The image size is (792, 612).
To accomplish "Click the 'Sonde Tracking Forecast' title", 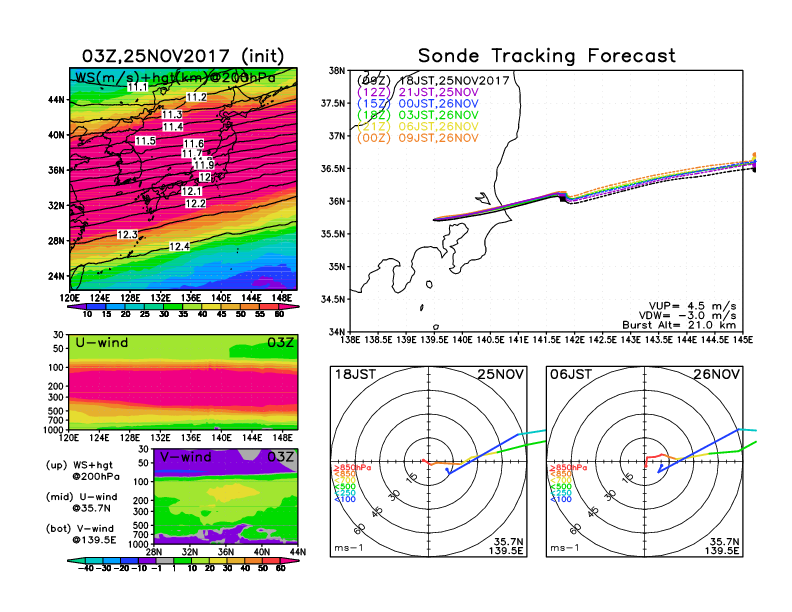I will [546, 56].
